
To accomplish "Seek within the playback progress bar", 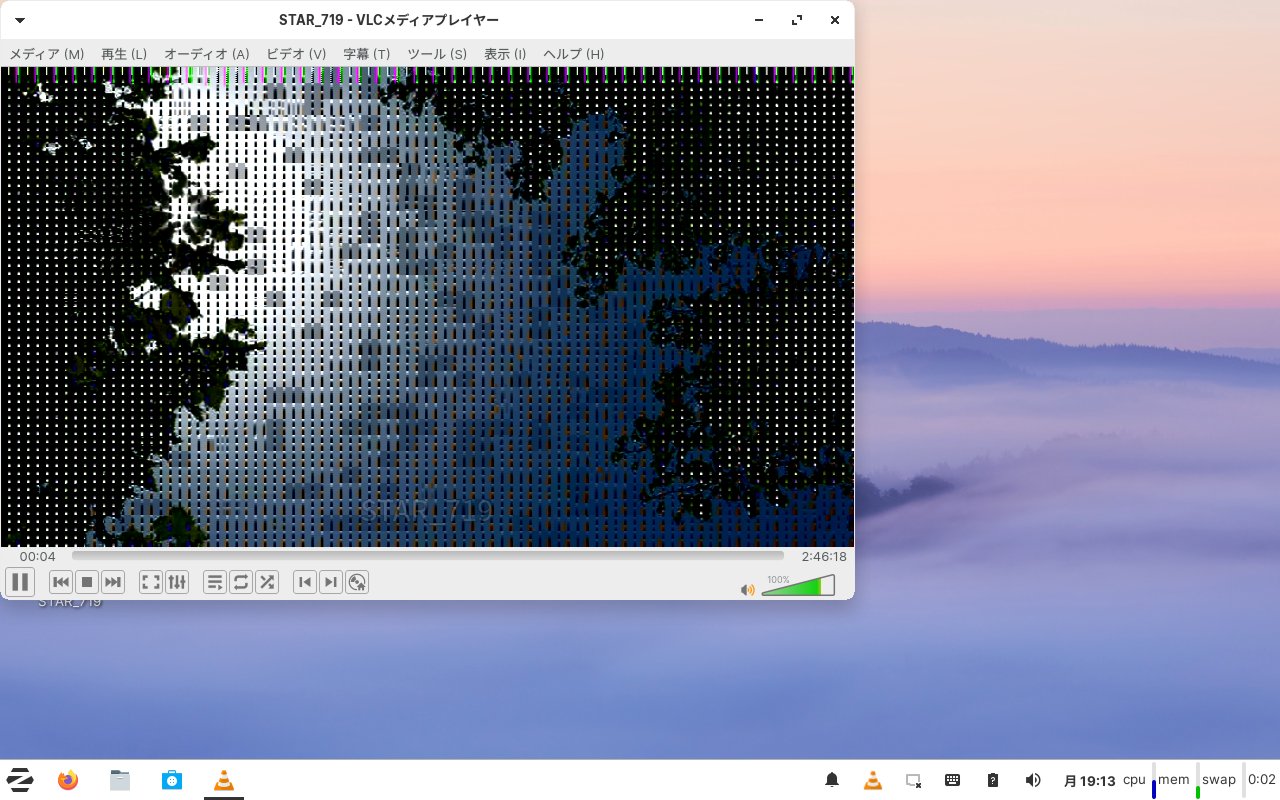I will (428, 556).
